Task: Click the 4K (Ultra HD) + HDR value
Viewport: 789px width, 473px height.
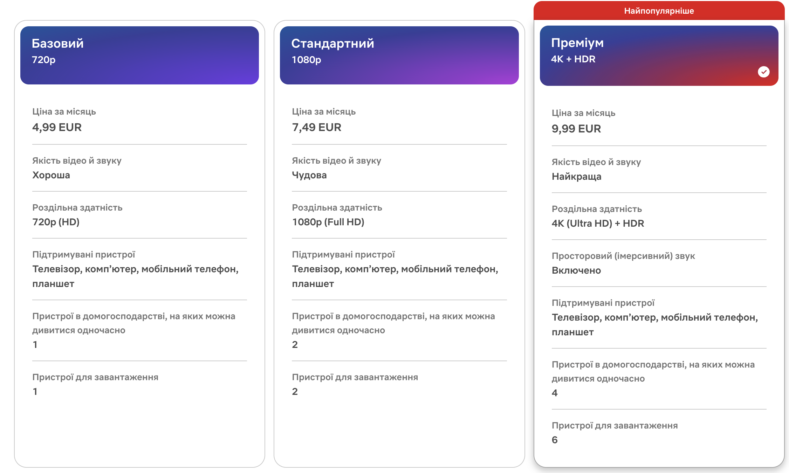Action: coord(598,223)
